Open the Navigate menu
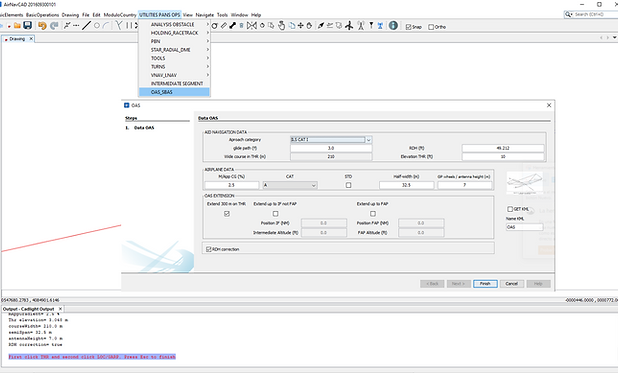This screenshot has width=618, height=373. pyautogui.click(x=205, y=15)
